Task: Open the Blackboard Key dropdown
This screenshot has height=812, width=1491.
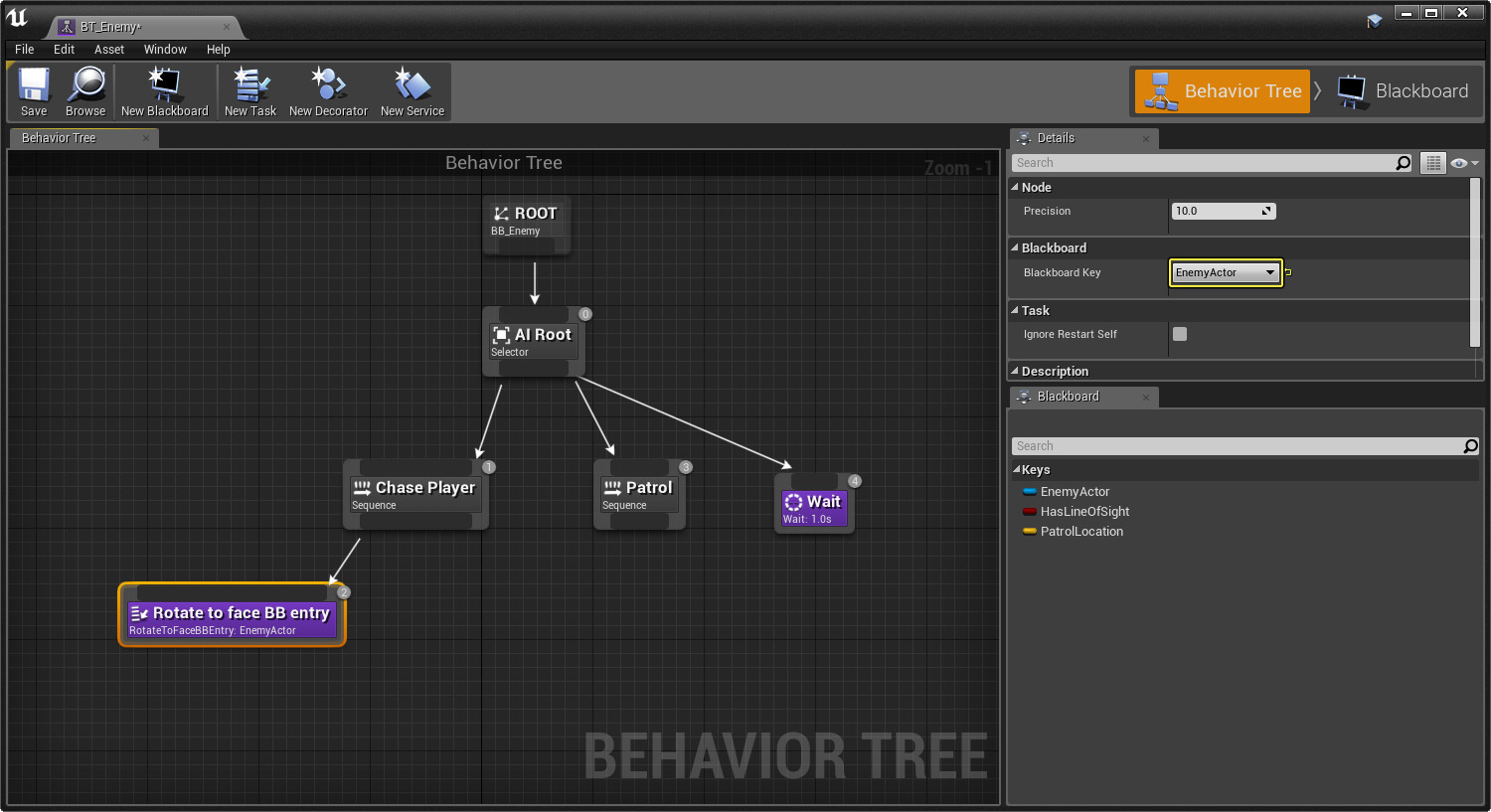Action: [1226, 272]
